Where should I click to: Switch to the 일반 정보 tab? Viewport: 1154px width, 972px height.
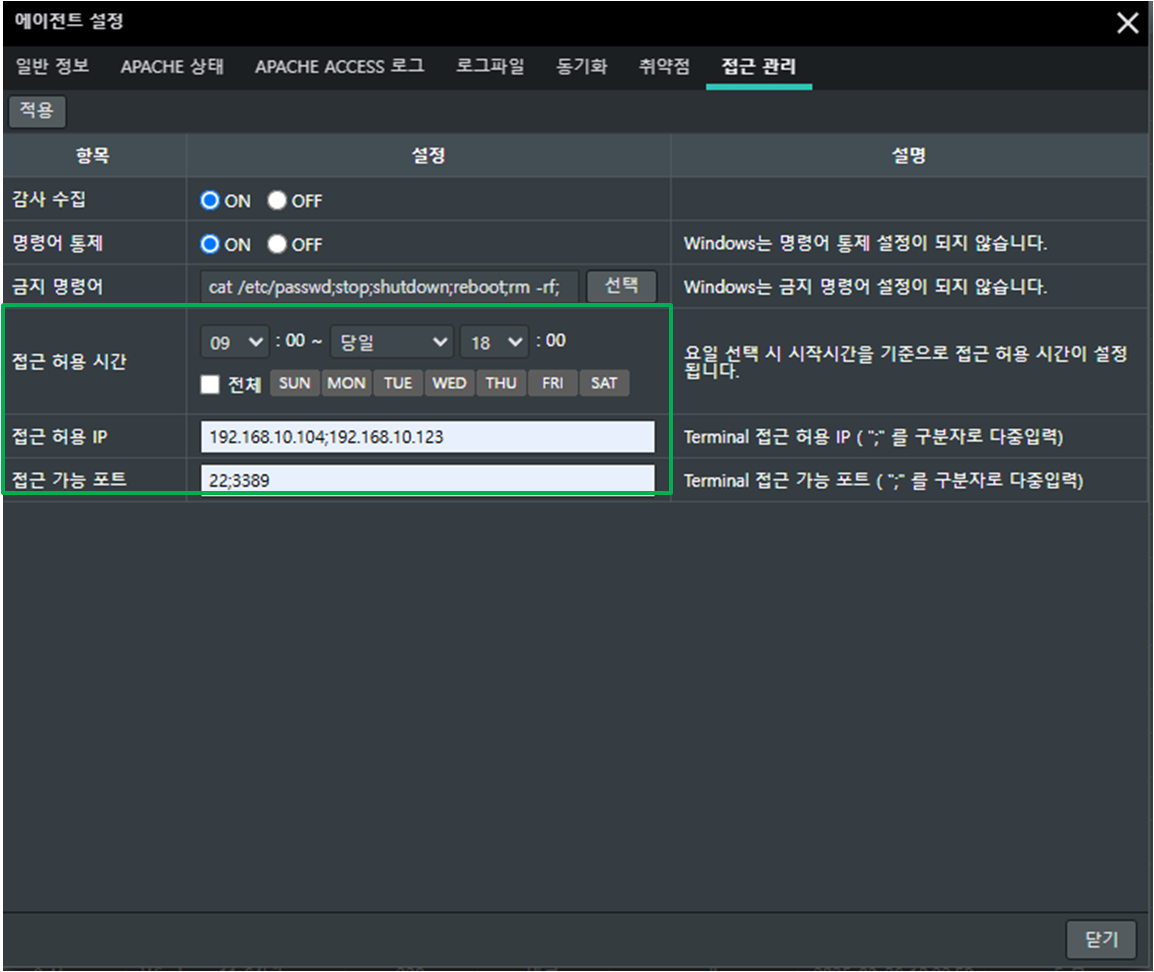click(x=52, y=67)
